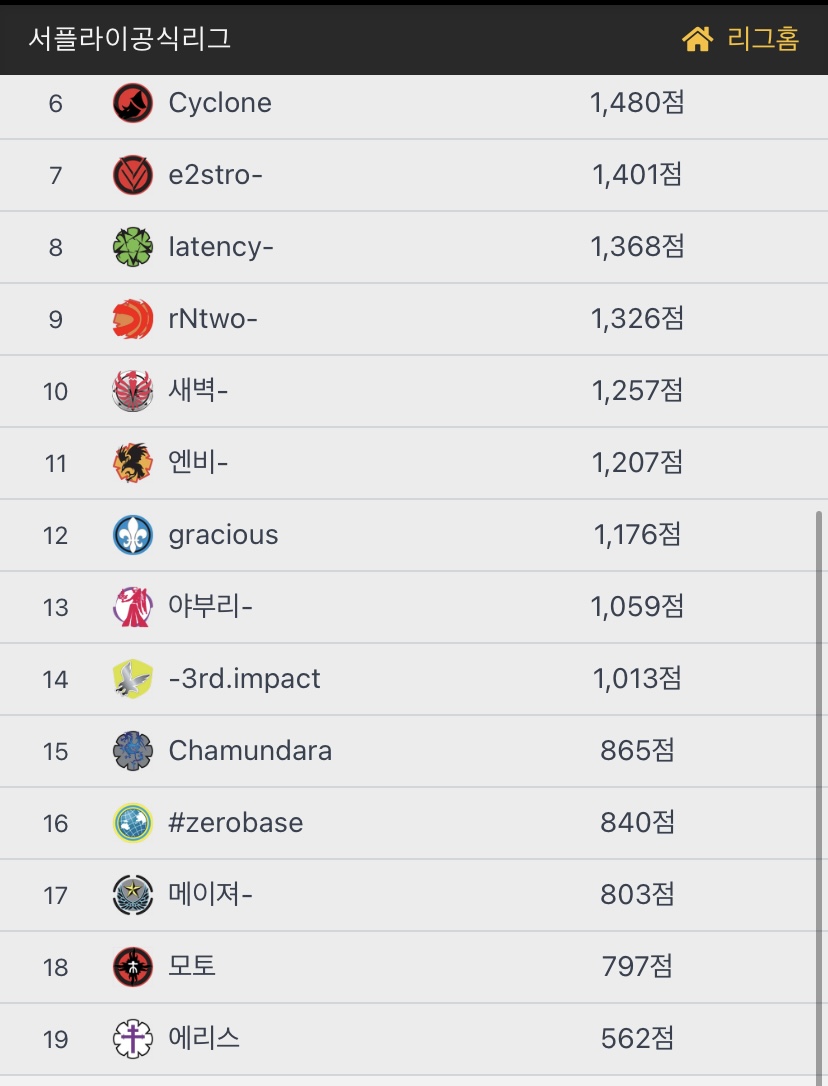Viewport: 828px width, 1086px height.
Task: Open the Chamundara clan name
Action: [250, 751]
